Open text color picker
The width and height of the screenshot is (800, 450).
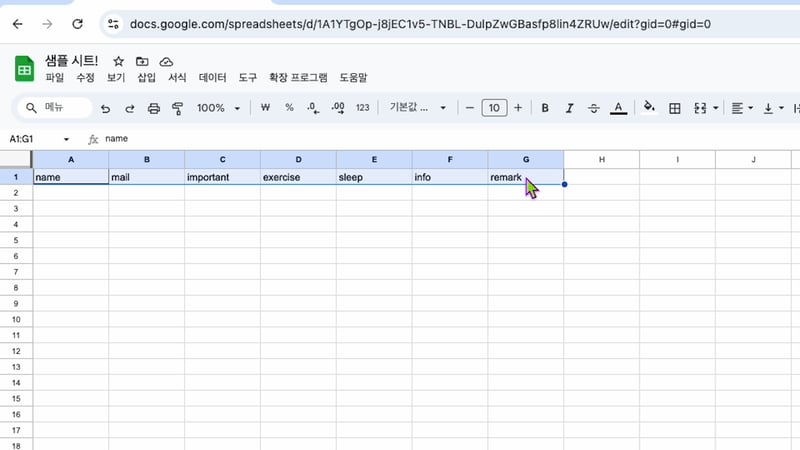618,108
